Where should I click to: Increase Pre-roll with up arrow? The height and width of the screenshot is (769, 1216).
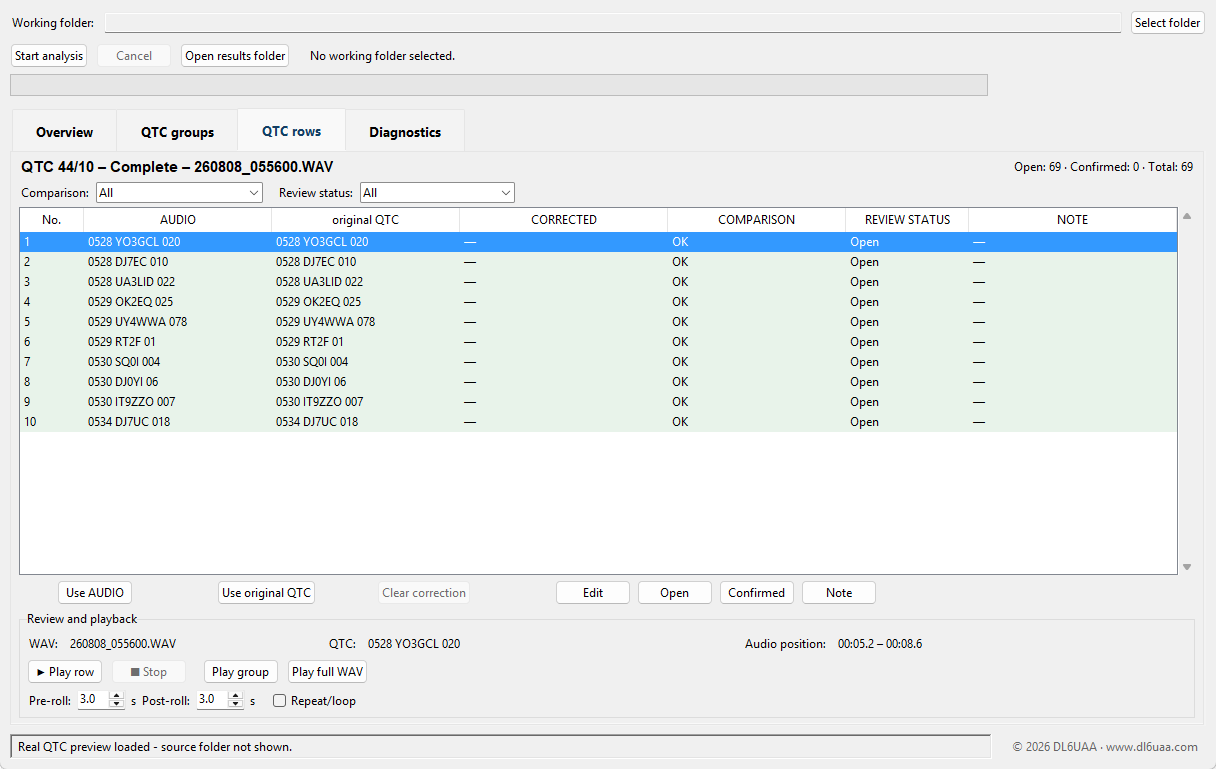click(117, 696)
